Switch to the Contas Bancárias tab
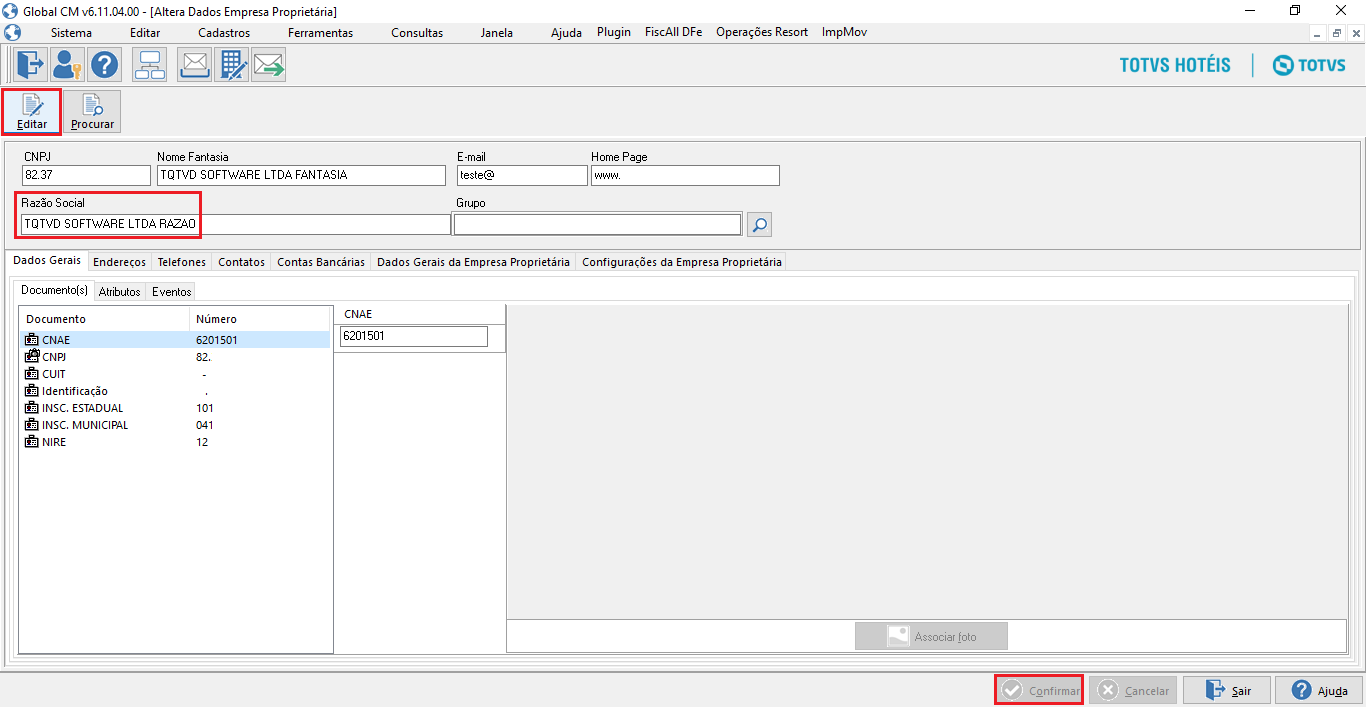 pos(321,262)
